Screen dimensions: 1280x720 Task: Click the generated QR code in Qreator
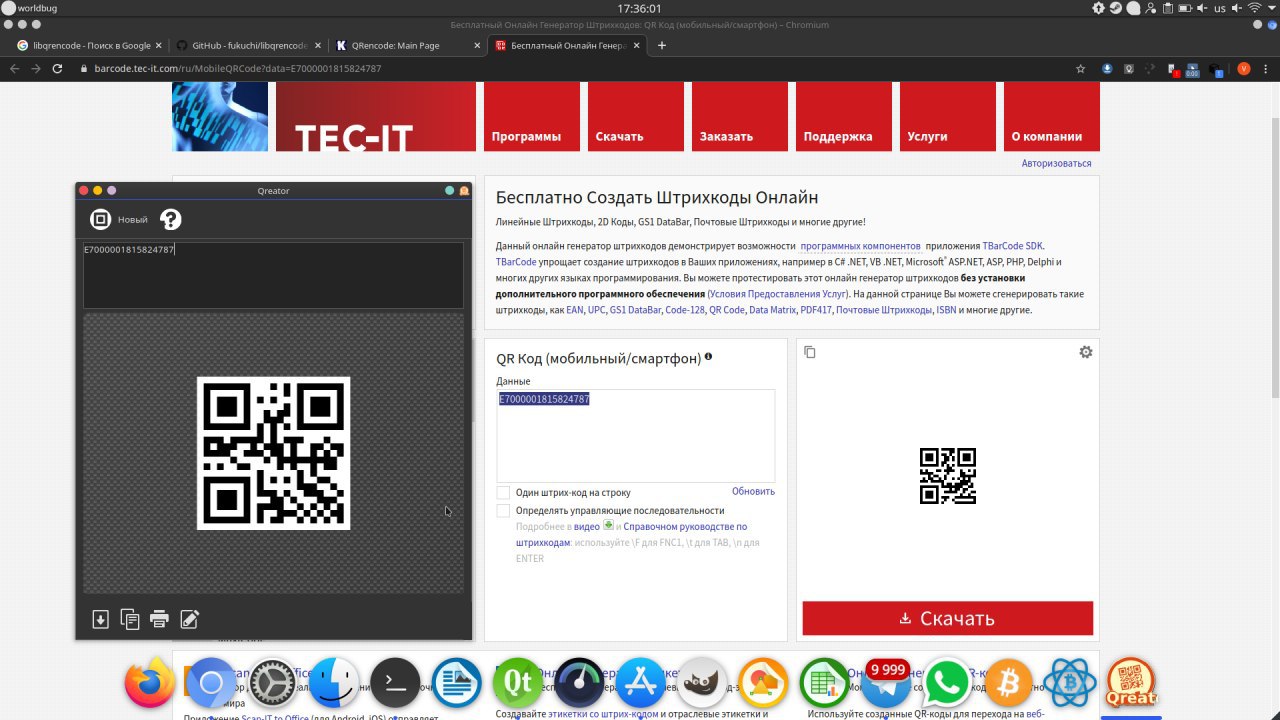tap(273, 453)
